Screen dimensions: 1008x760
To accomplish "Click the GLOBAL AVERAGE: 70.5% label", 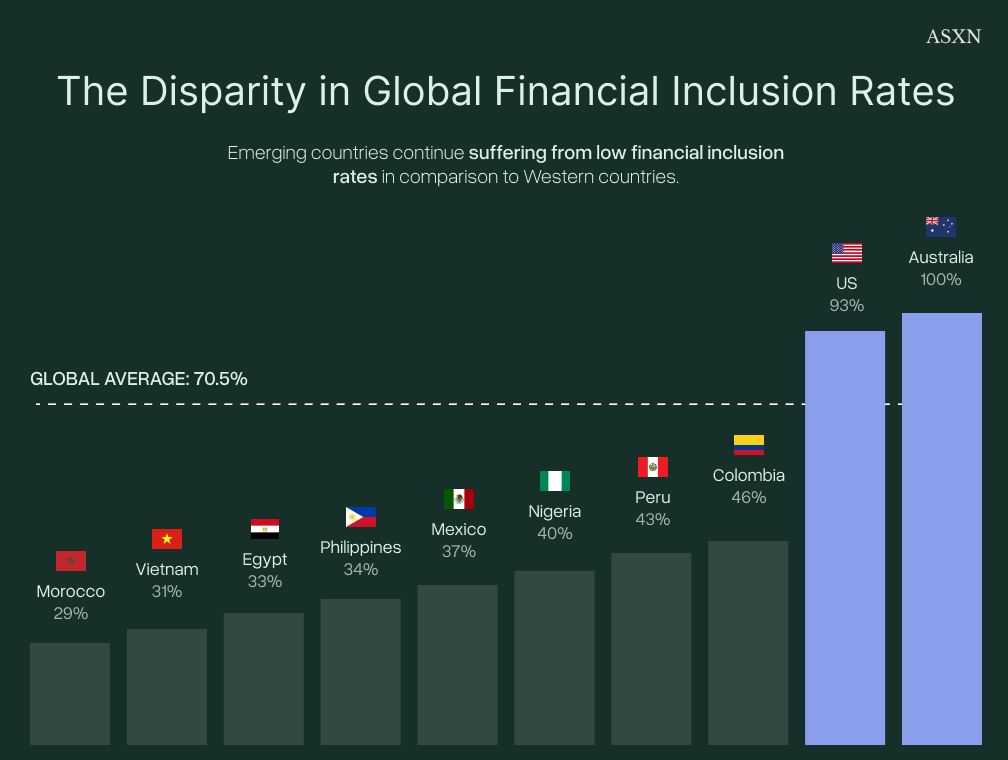I will click(x=139, y=379).
